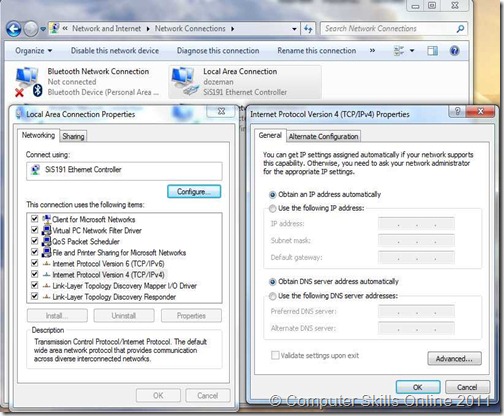The width and height of the screenshot is (504, 416).
Task: Click the greyed forward navigation arrow
Action: [31, 29]
